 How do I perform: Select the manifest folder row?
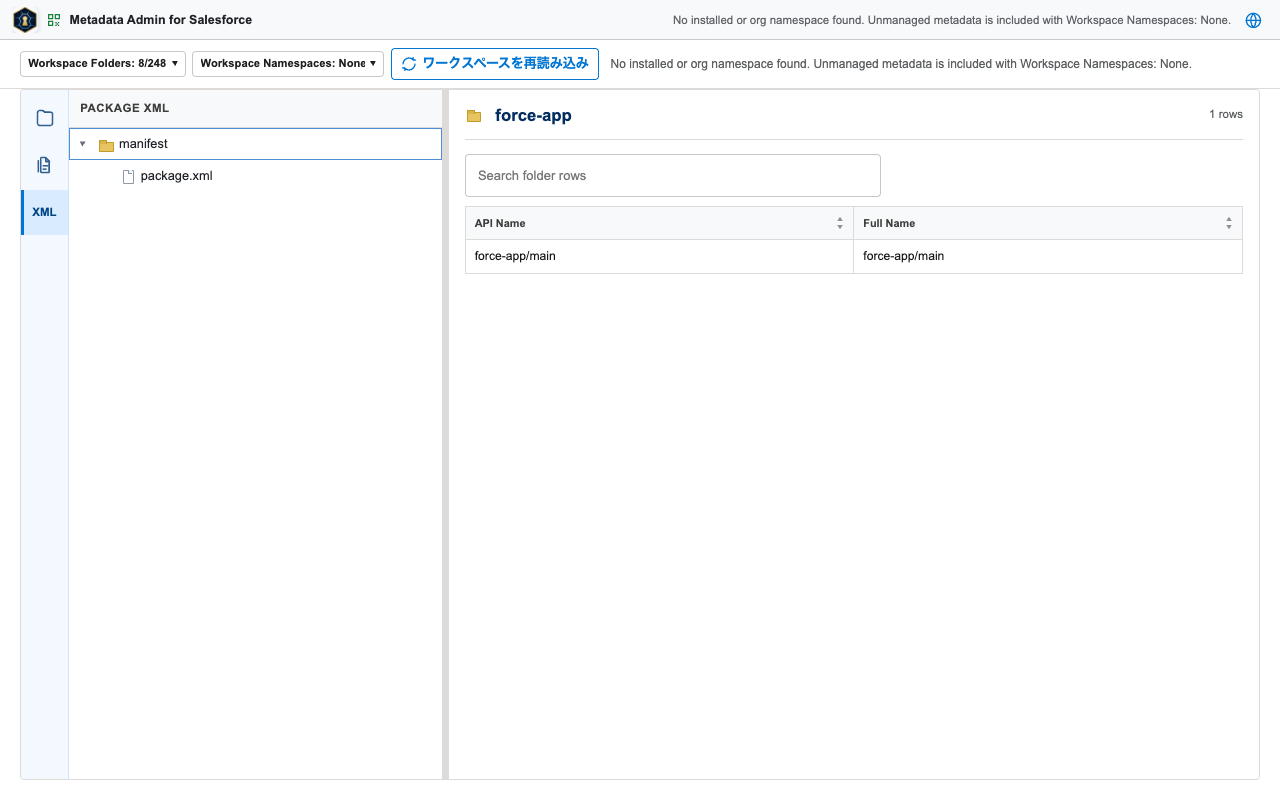pyautogui.click(x=255, y=144)
